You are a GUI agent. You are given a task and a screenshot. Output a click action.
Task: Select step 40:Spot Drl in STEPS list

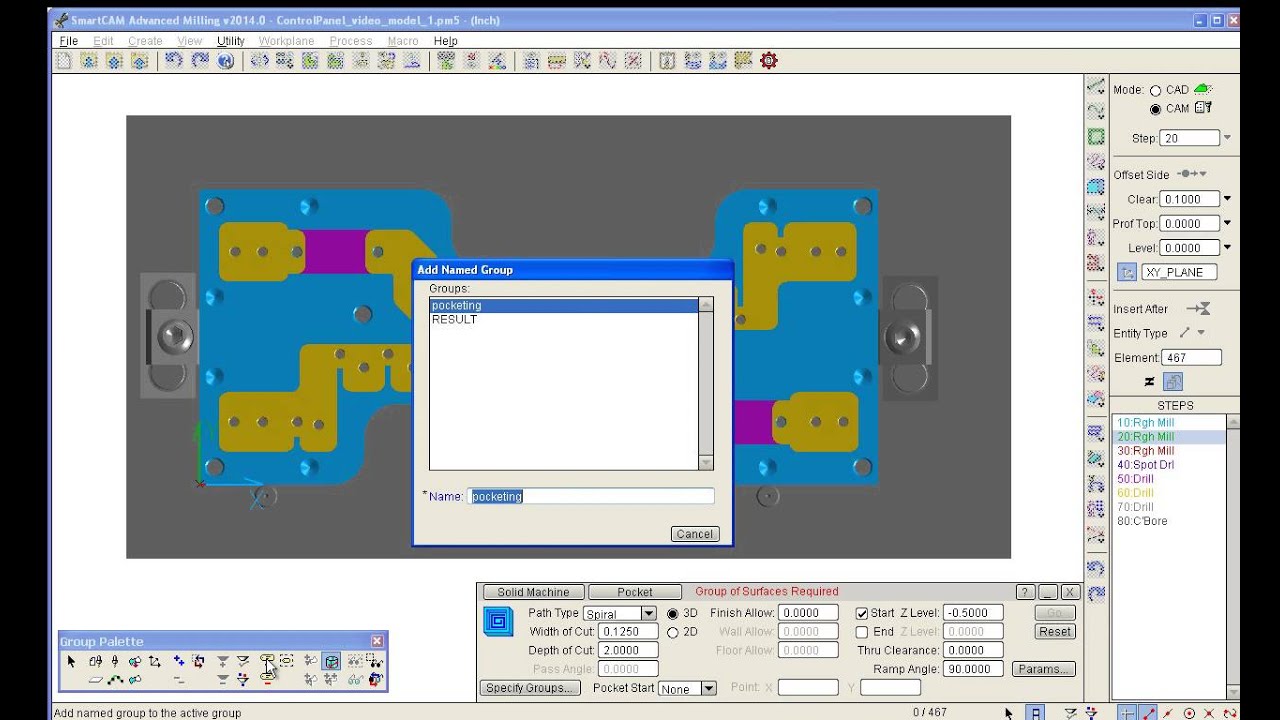click(x=1169, y=465)
